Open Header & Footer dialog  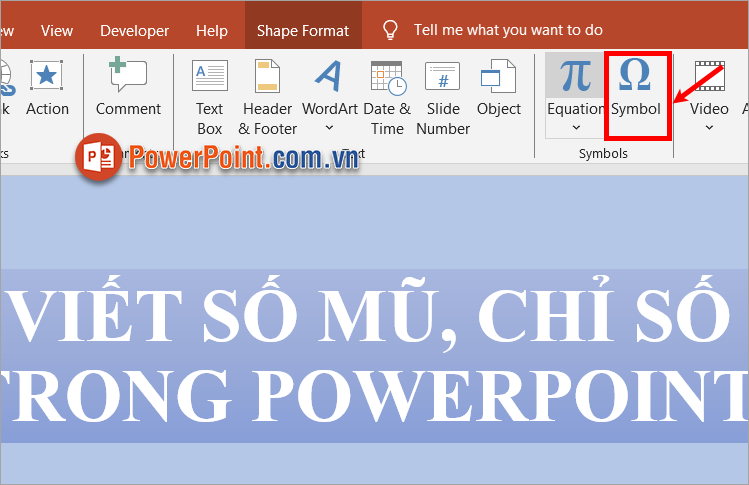(x=268, y=97)
